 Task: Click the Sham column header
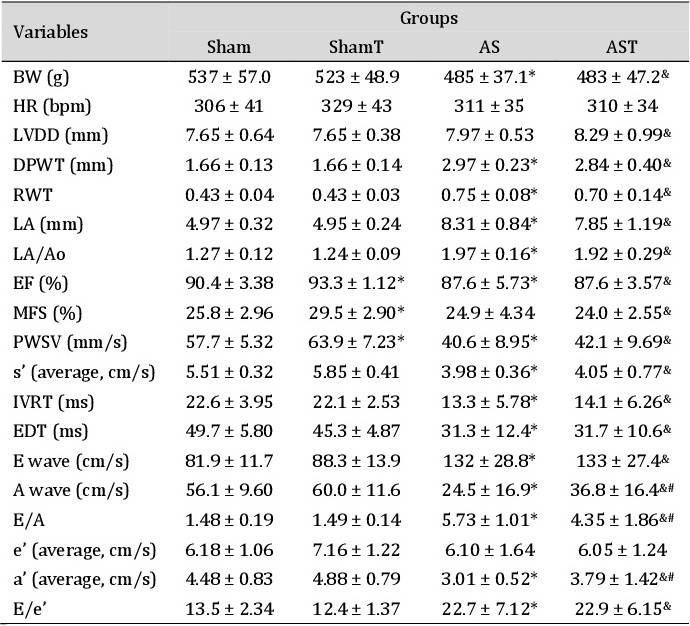point(229,47)
